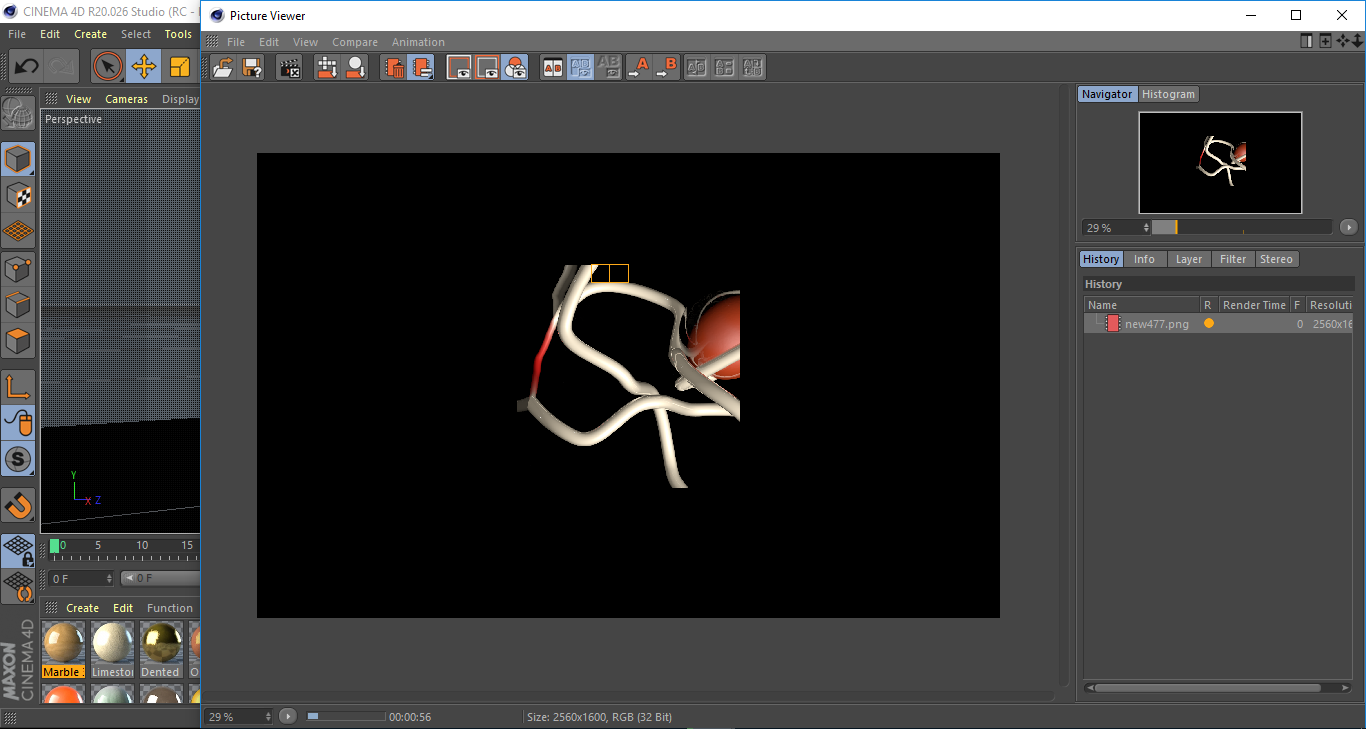Click orange render dot for new477.png
Viewport: 1366px width, 729px height.
(1209, 323)
